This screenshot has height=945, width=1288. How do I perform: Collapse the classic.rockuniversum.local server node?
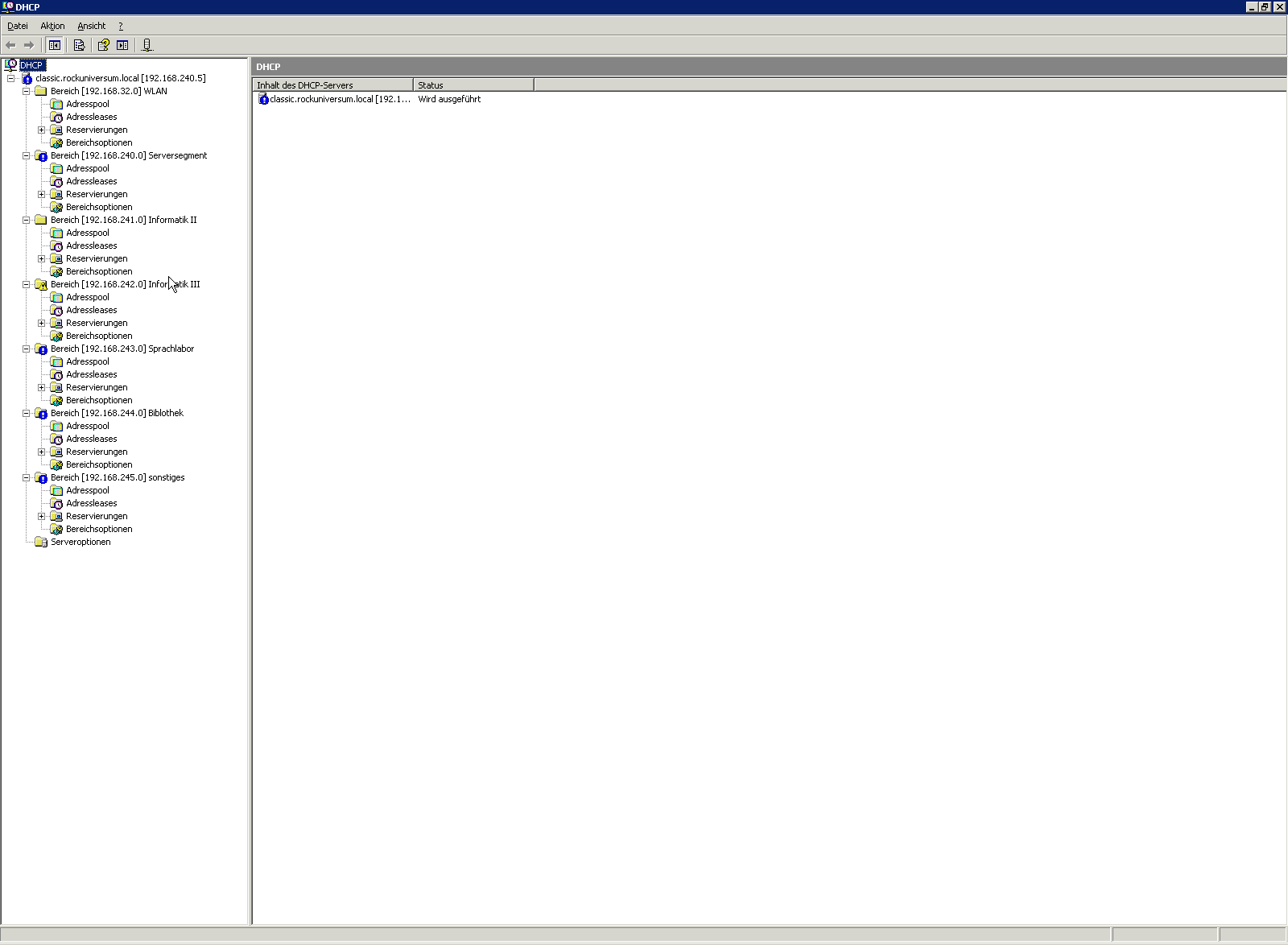[10, 78]
